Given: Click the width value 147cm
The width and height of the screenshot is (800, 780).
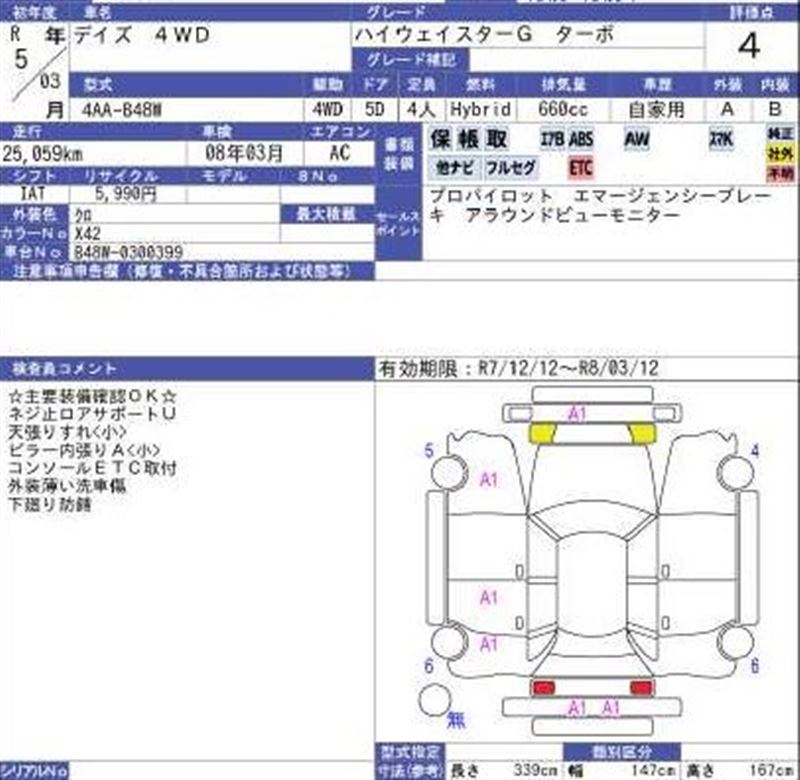Looking at the screenshot, I should [654, 770].
